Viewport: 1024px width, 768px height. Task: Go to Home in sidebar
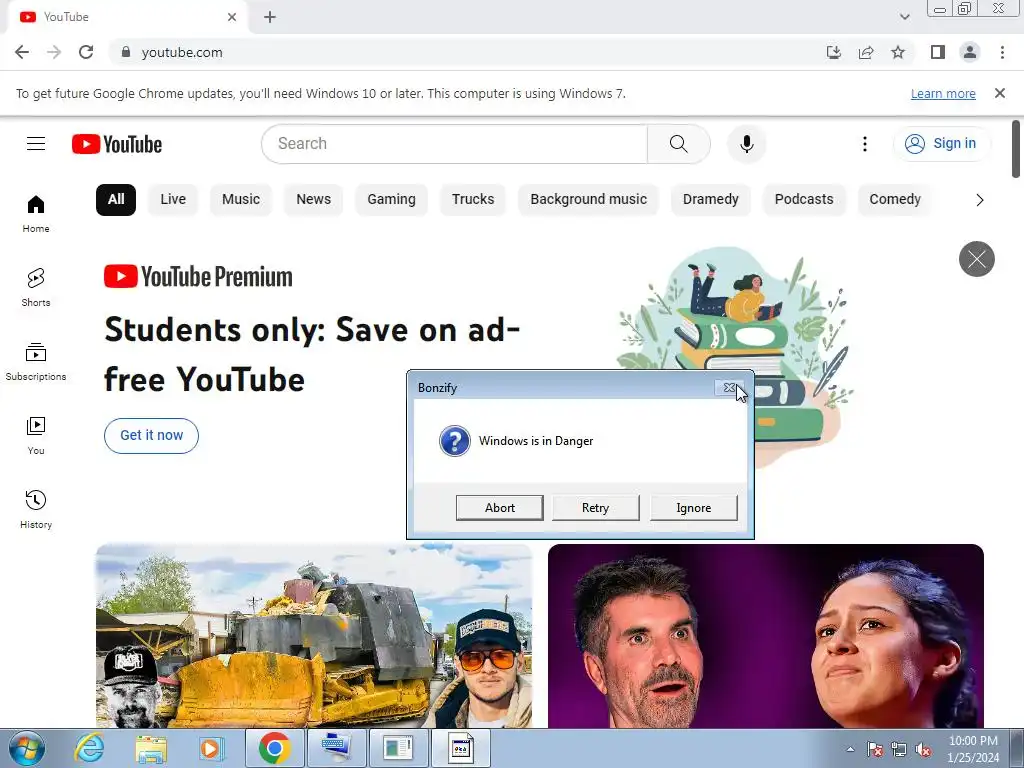[36, 214]
